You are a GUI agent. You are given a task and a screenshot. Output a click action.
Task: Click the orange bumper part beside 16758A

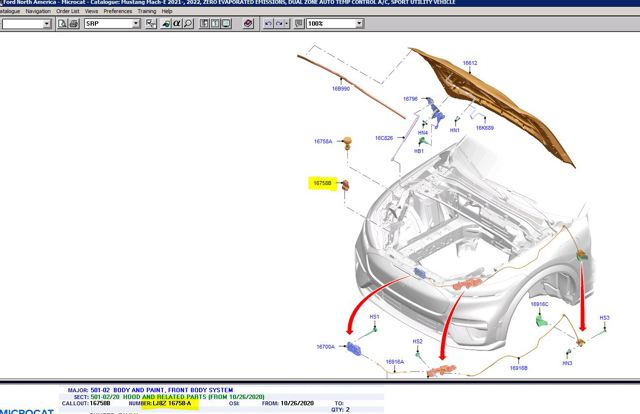tap(347, 143)
